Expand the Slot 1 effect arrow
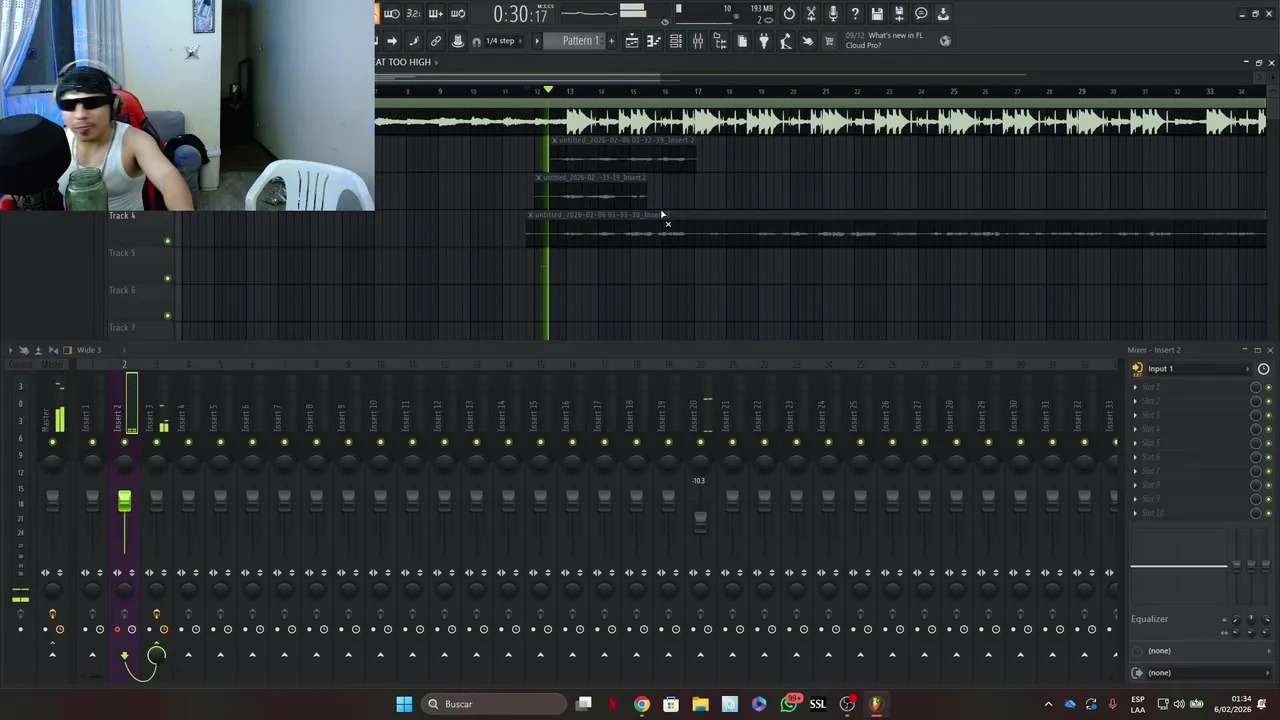This screenshot has width=1280, height=720. (x=1135, y=388)
